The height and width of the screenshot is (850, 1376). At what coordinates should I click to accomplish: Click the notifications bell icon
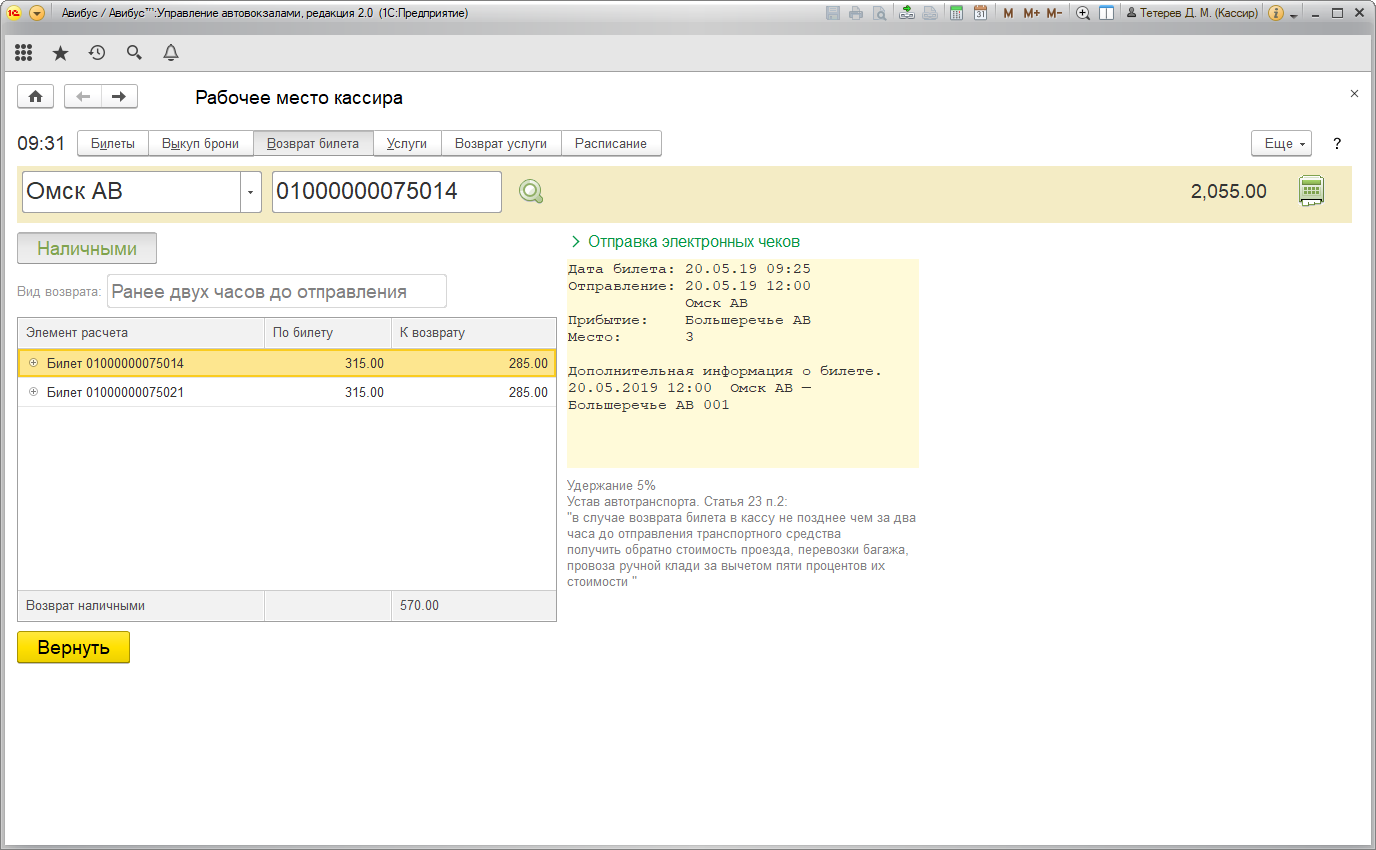coord(171,53)
